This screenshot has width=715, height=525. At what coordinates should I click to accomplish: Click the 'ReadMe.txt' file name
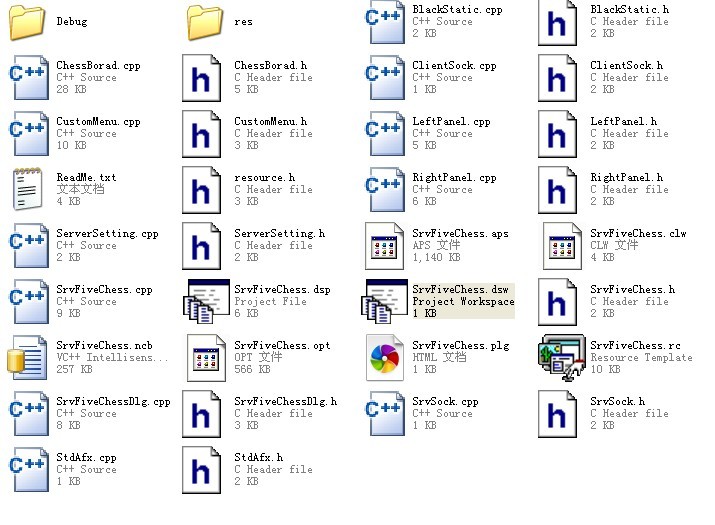click(x=86, y=177)
